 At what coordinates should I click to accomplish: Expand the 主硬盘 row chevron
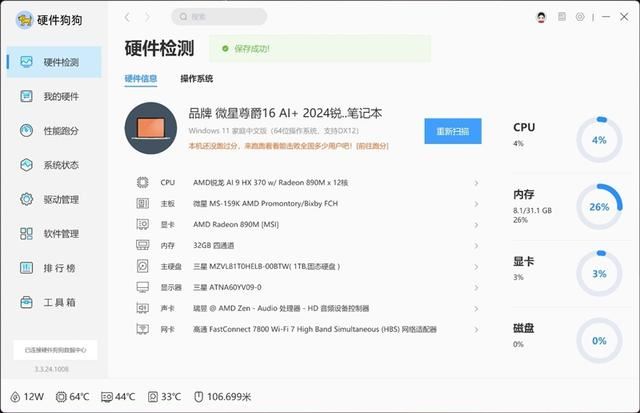pyautogui.click(x=476, y=267)
